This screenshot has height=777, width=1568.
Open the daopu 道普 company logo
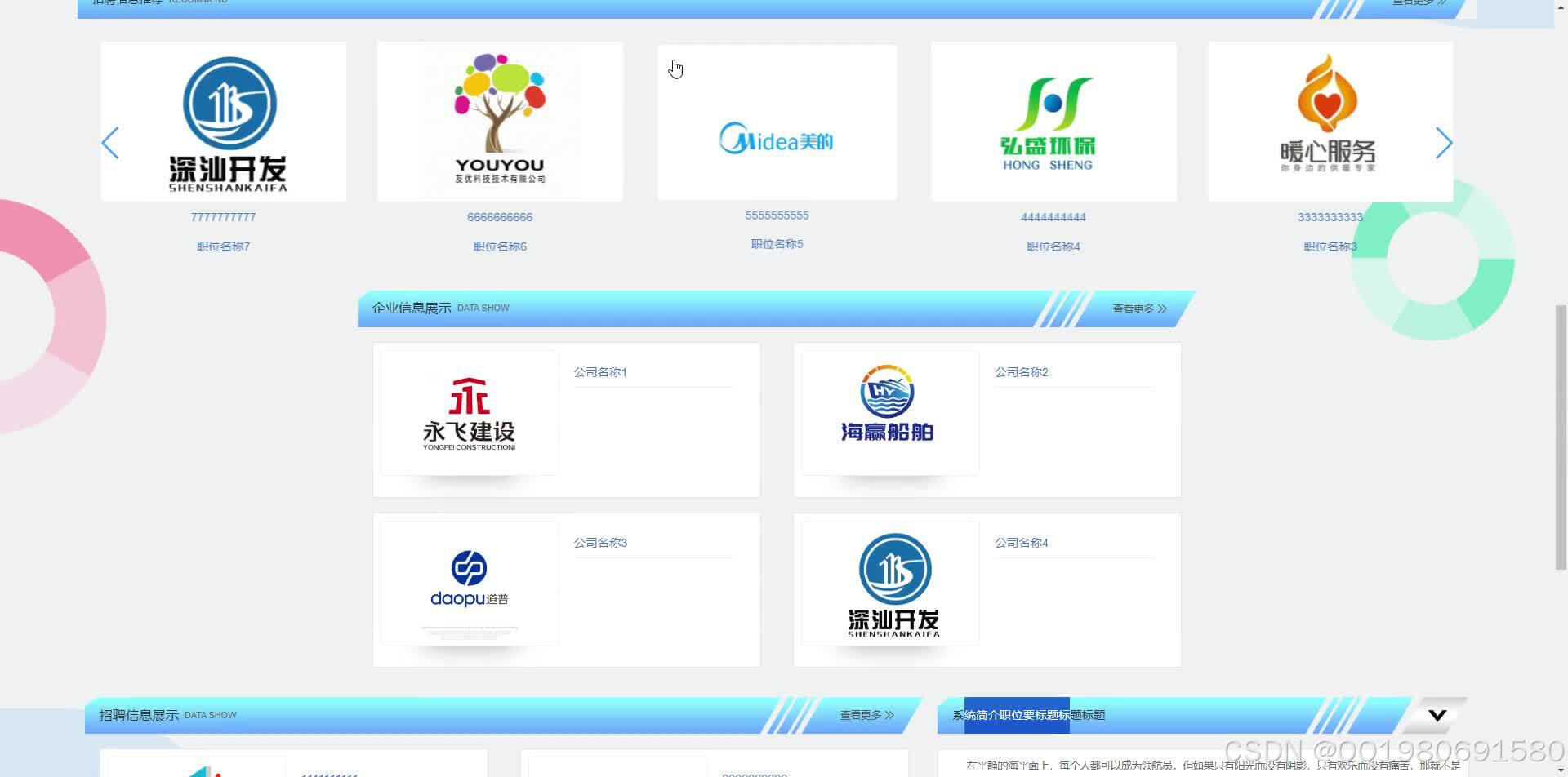(468, 582)
